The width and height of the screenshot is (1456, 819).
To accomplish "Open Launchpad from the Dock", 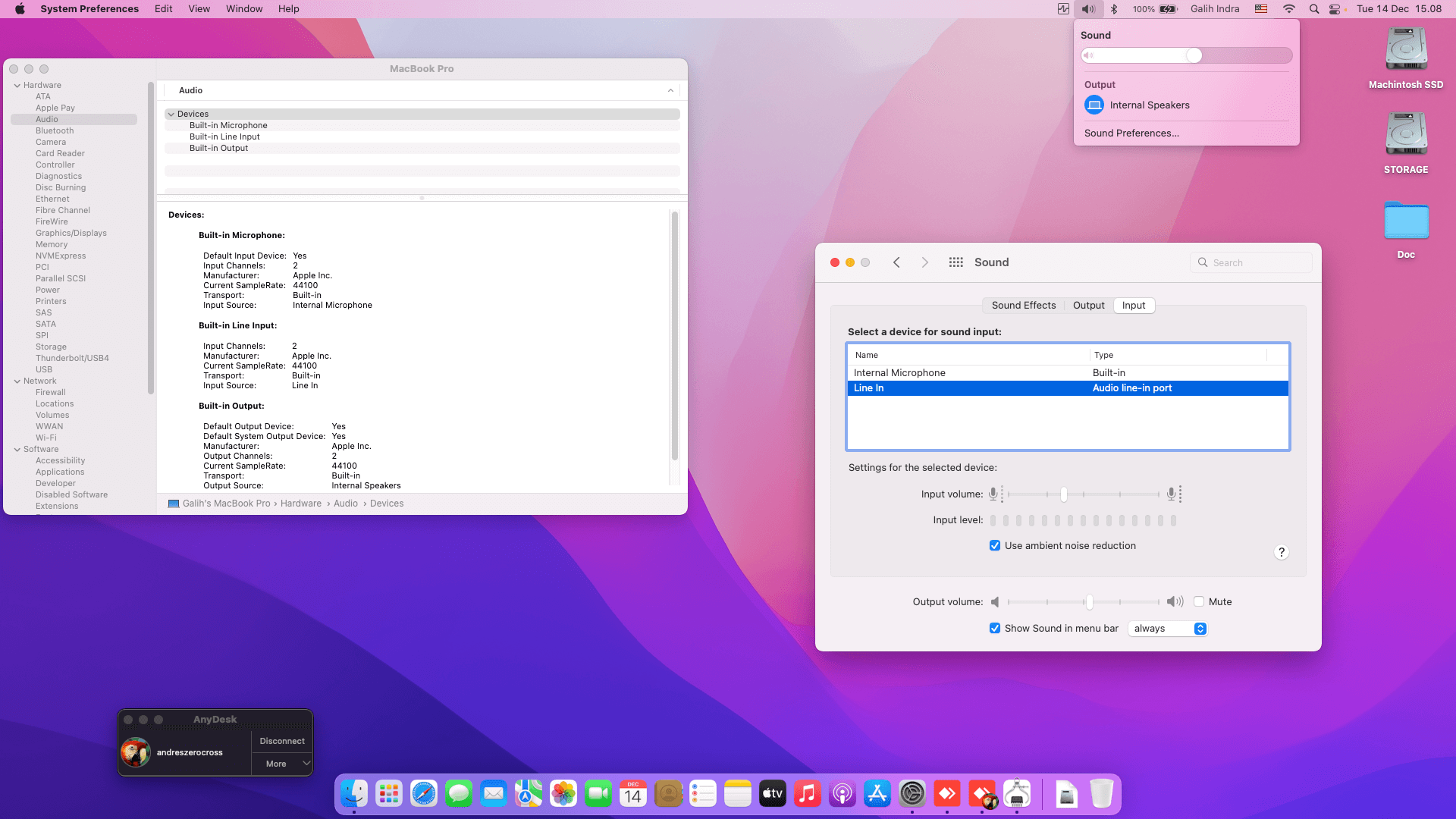I will click(389, 793).
